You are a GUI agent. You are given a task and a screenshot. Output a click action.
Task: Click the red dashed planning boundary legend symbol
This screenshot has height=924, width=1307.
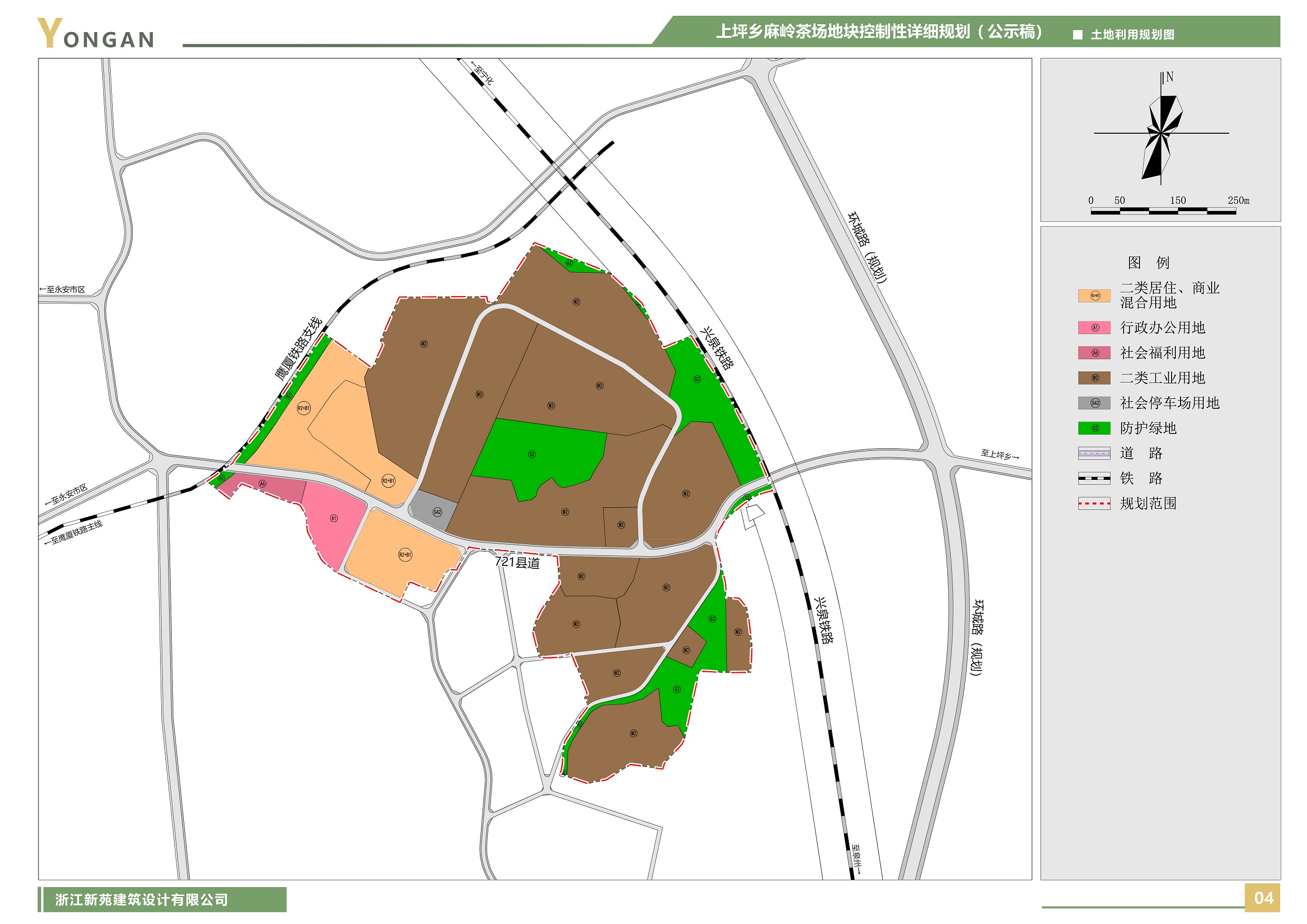click(1094, 503)
